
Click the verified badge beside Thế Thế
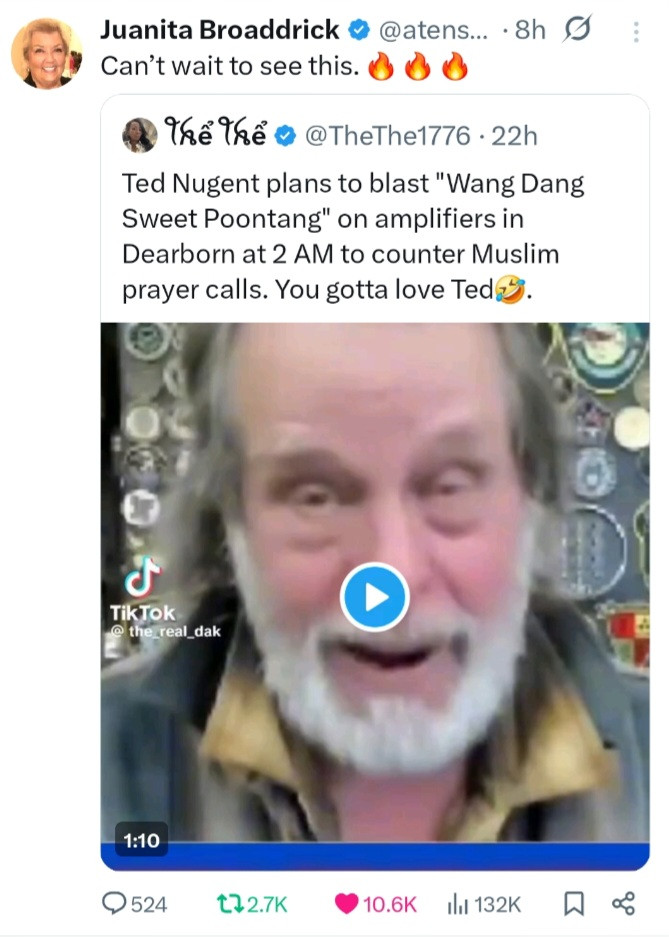pos(285,136)
